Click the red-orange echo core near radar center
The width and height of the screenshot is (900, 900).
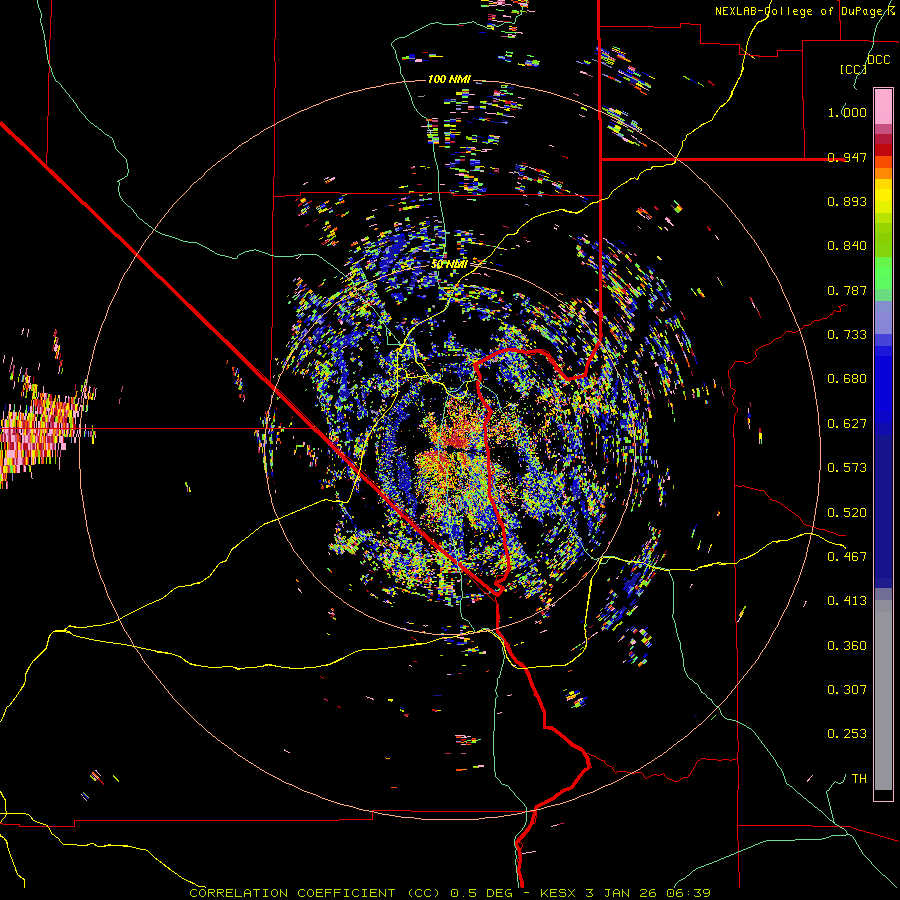tap(458, 439)
